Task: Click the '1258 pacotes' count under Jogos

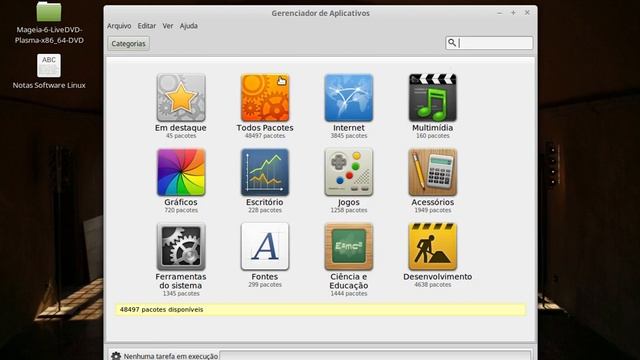Action: tap(349, 210)
